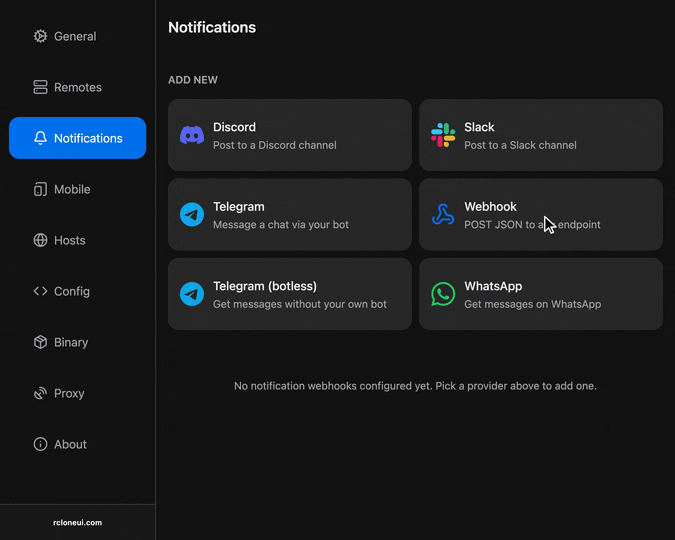675x540 pixels.
Task: Go to the Mobile section
Action: 77,189
